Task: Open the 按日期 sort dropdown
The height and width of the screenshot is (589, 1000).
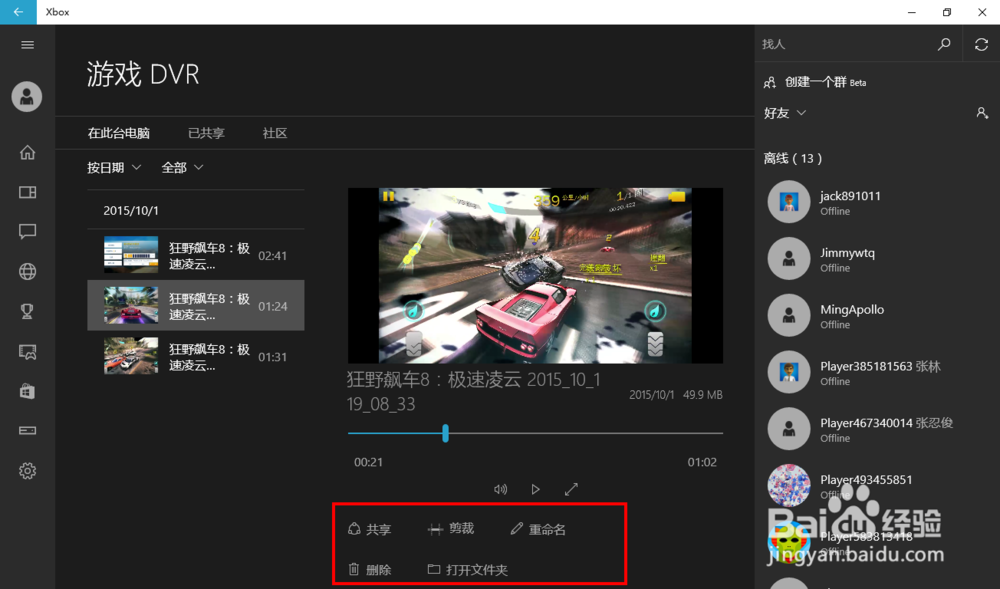Action: tap(114, 167)
